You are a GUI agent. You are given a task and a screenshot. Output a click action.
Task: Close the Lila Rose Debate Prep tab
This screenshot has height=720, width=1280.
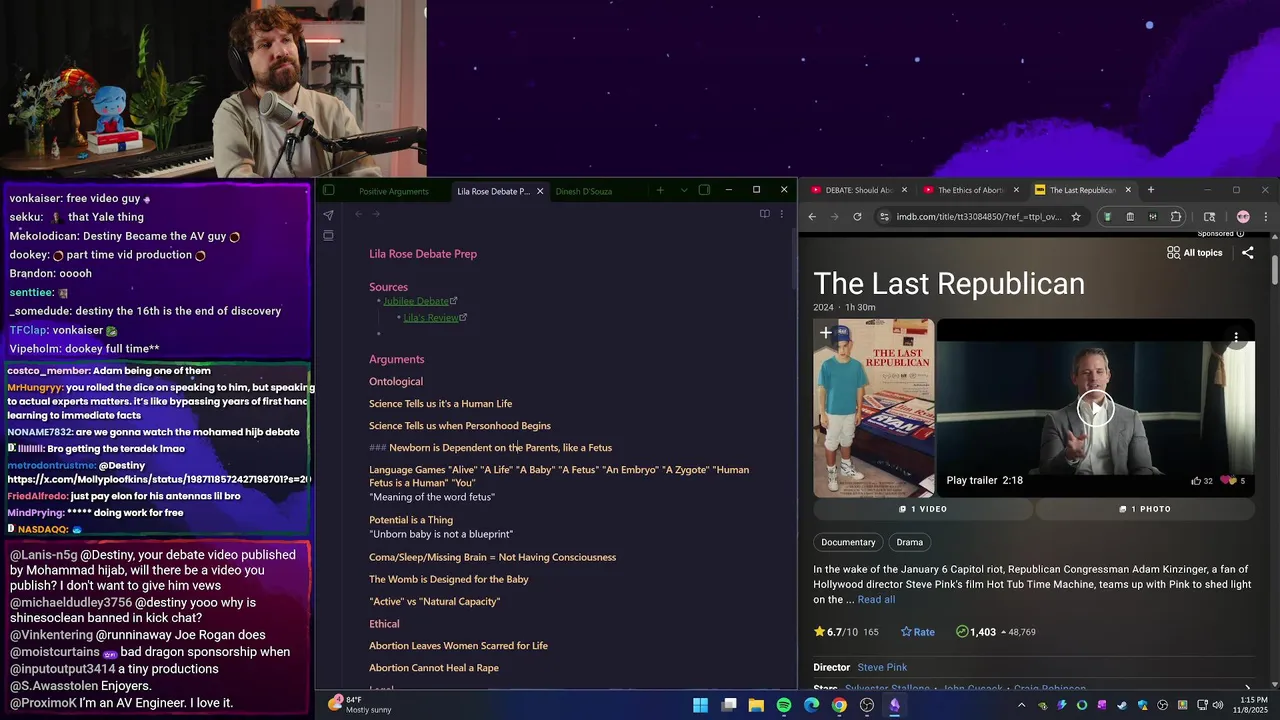coord(540,191)
